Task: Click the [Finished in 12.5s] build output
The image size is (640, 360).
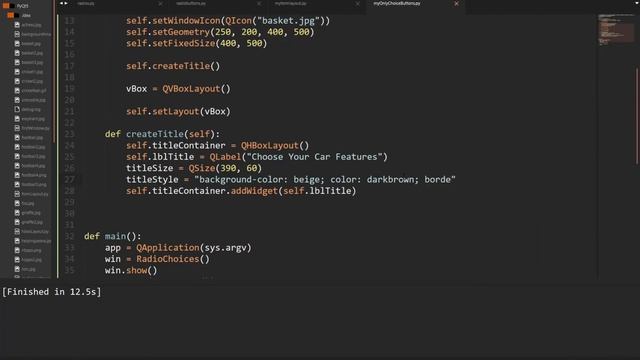Action: [x=52, y=292]
